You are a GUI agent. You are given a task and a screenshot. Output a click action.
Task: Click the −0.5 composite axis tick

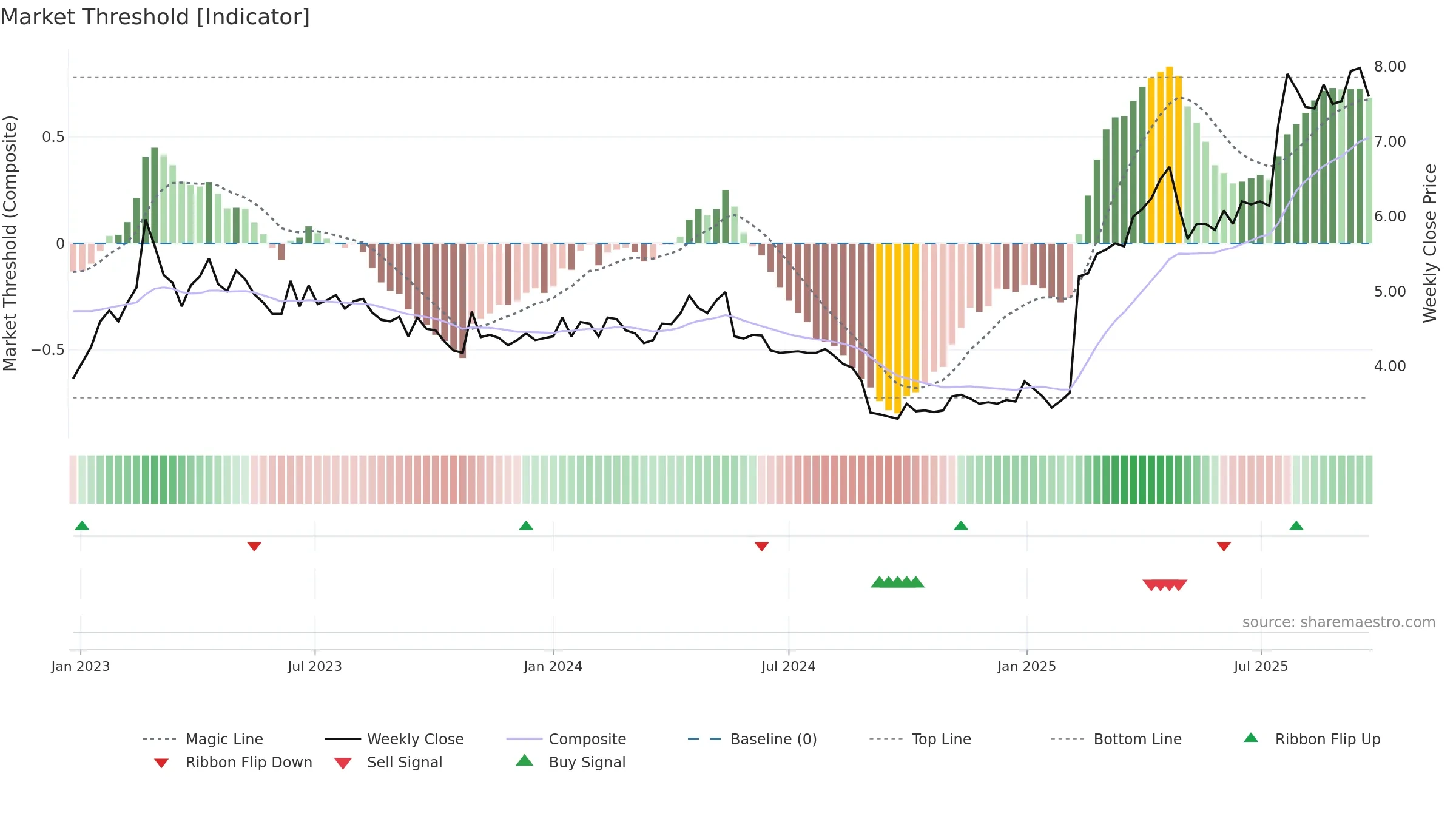(48, 350)
